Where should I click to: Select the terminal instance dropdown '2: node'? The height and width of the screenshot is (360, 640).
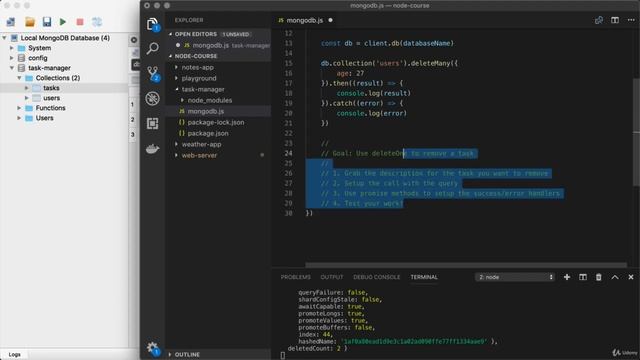click(x=515, y=277)
